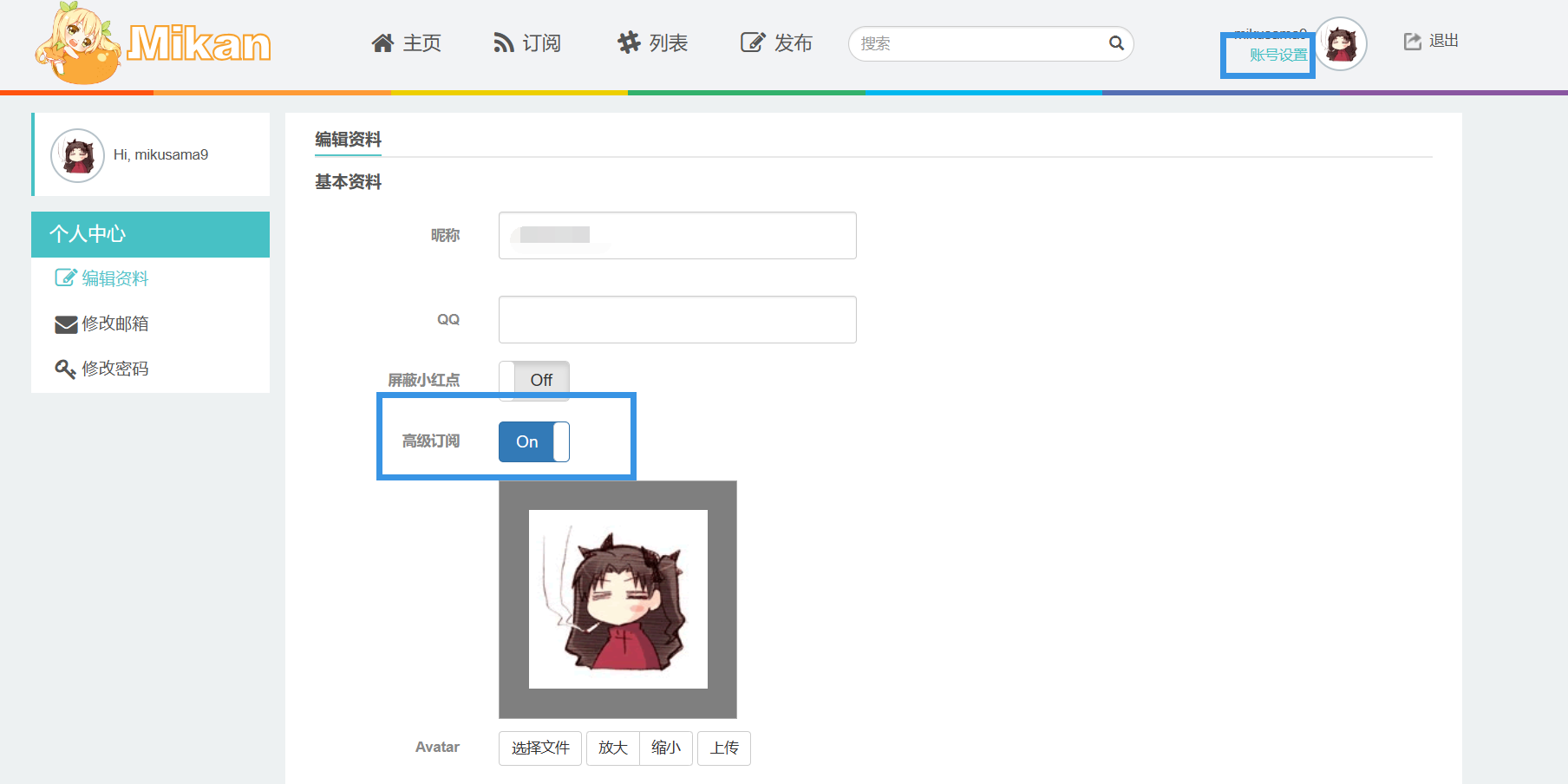The image size is (1568, 784).
Task: Click the puzzle-piece 列表 icon
Action: pos(629,42)
